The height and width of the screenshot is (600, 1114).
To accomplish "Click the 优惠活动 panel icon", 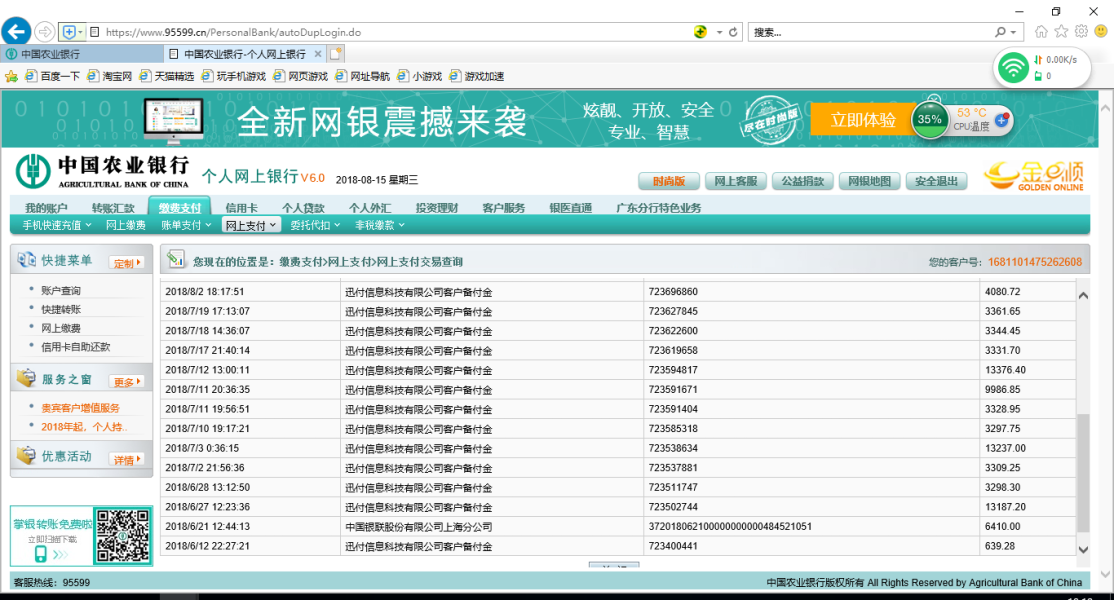I will click(x=26, y=455).
